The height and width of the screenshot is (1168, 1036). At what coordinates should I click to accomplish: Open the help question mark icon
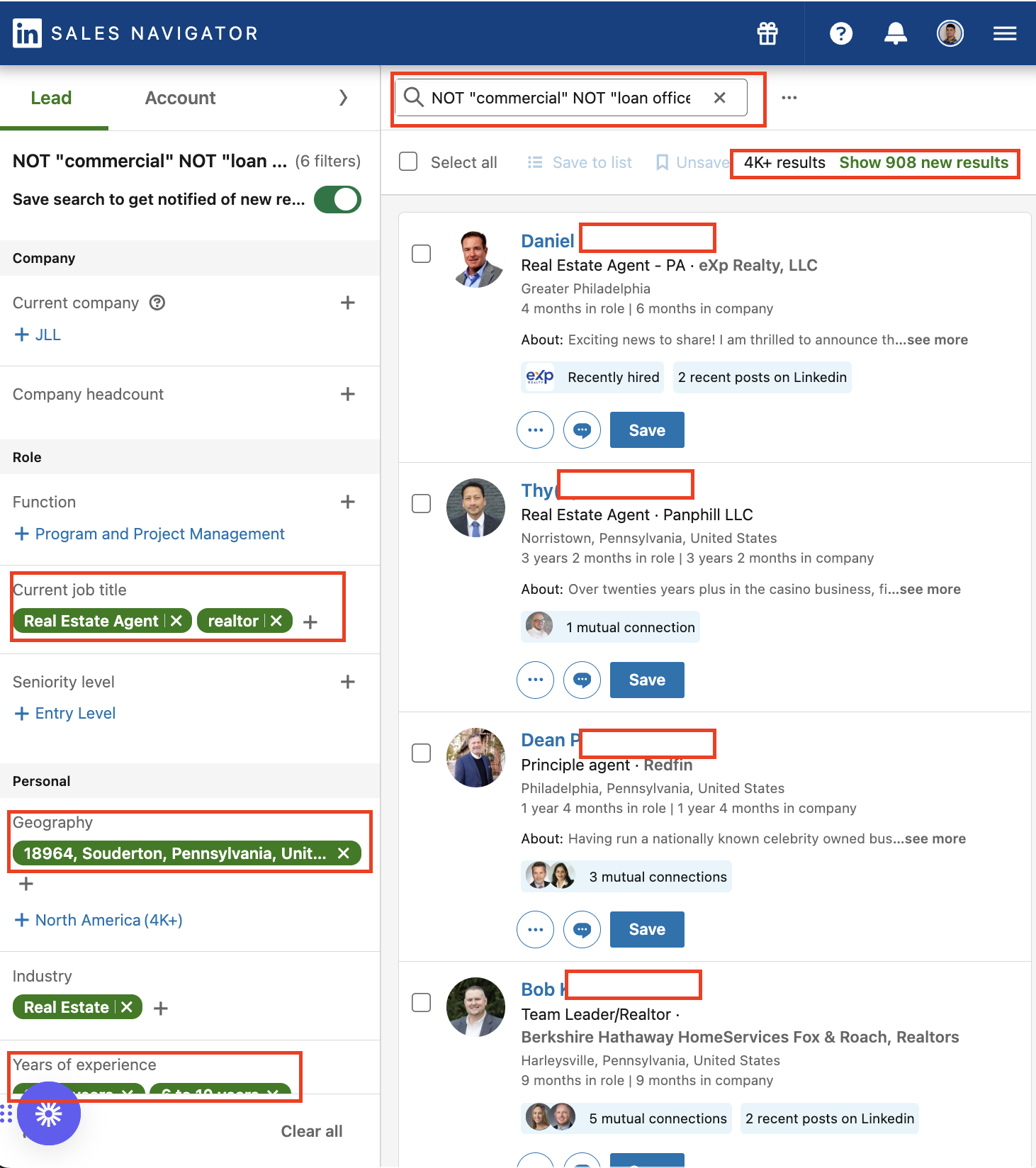click(841, 33)
